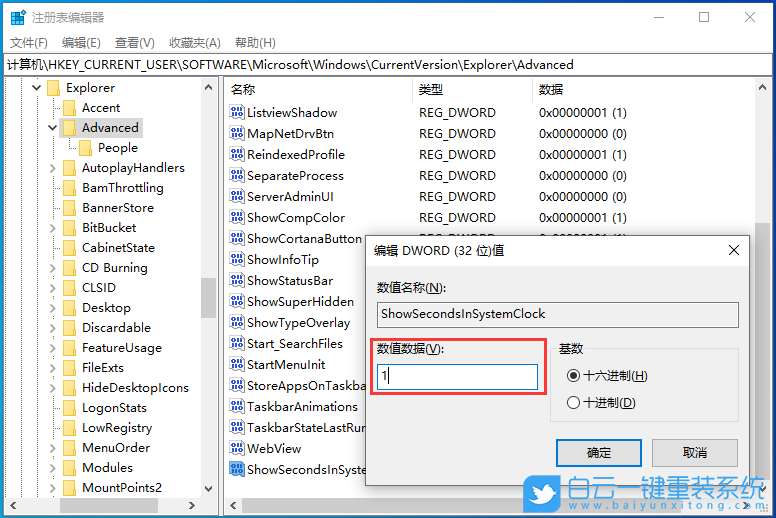Click the CabinetState folder icon
The width and height of the screenshot is (776, 518).
[x=70, y=247]
